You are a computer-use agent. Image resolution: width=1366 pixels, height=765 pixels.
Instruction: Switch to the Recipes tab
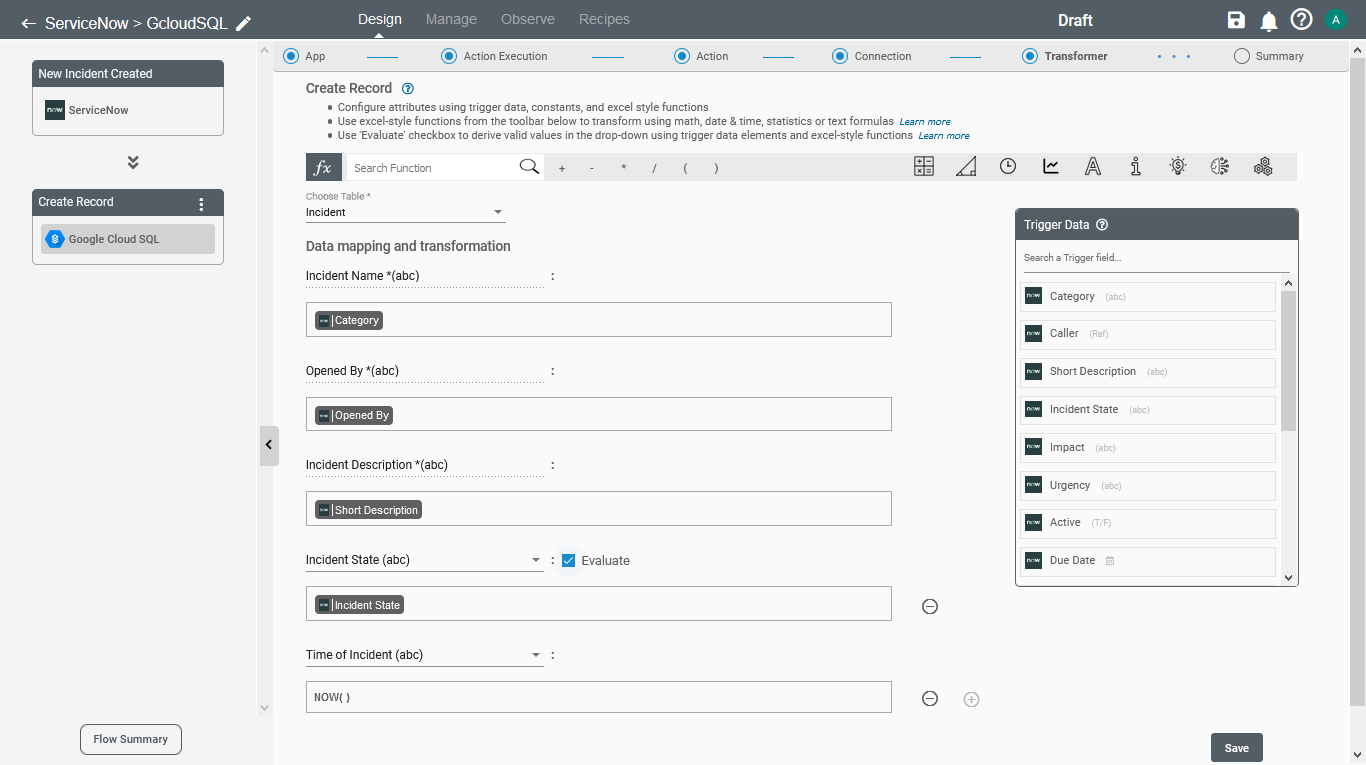pos(604,19)
